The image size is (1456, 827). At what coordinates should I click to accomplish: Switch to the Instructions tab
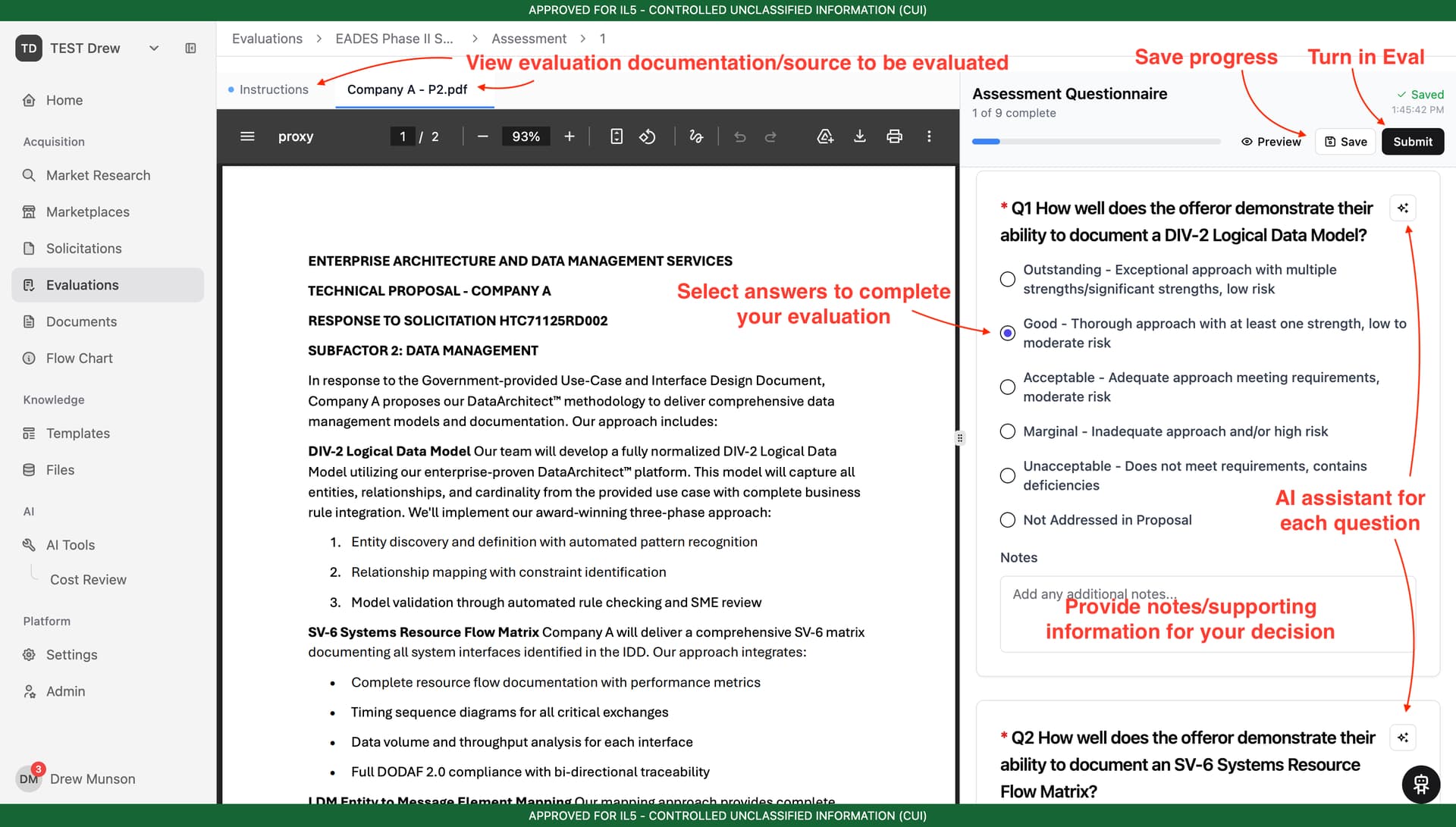click(274, 89)
